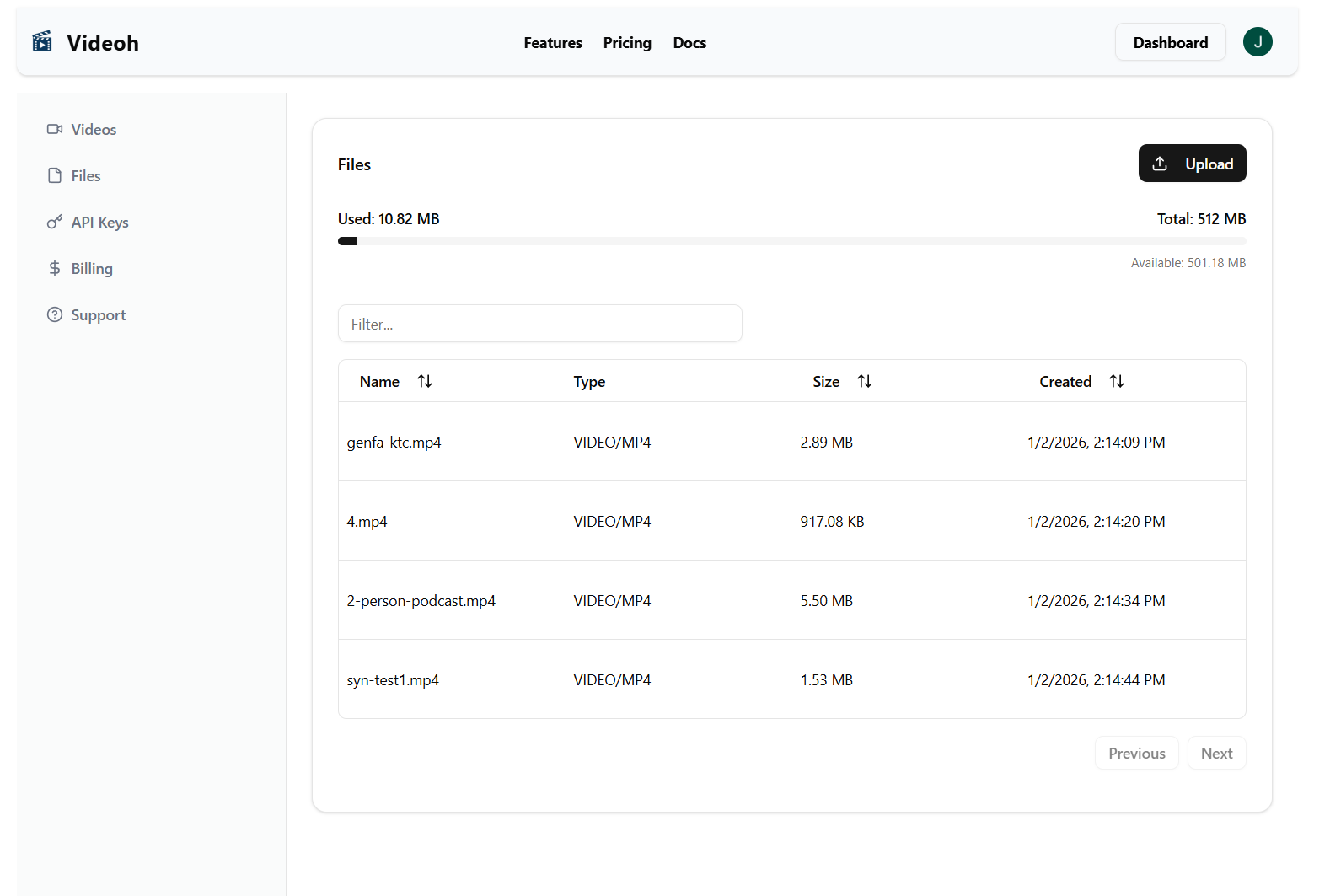Click the camera icon beside Videos
1330x896 pixels.
(x=55, y=129)
